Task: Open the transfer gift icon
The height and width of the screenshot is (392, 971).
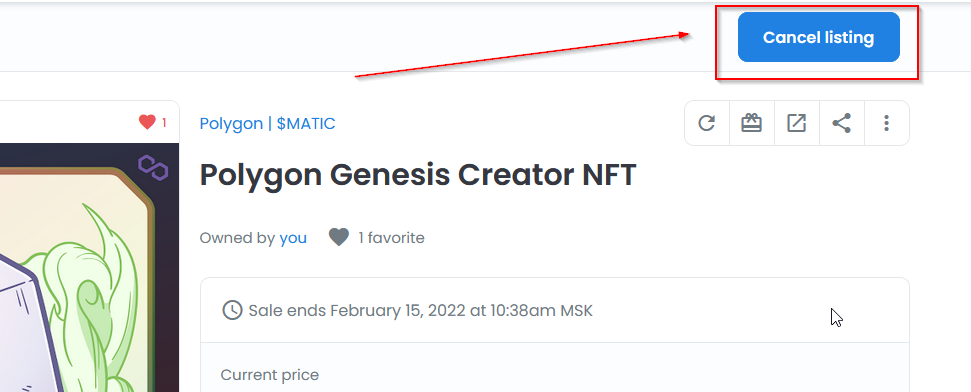Action: [x=751, y=123]
